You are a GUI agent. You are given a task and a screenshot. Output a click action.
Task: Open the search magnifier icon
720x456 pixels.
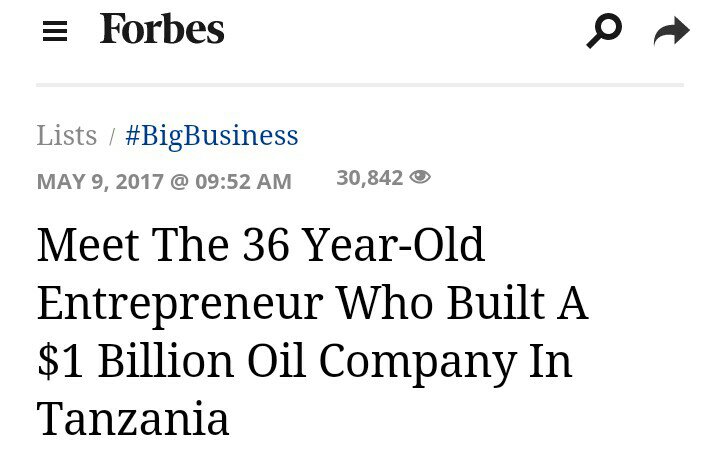point(604,31)
